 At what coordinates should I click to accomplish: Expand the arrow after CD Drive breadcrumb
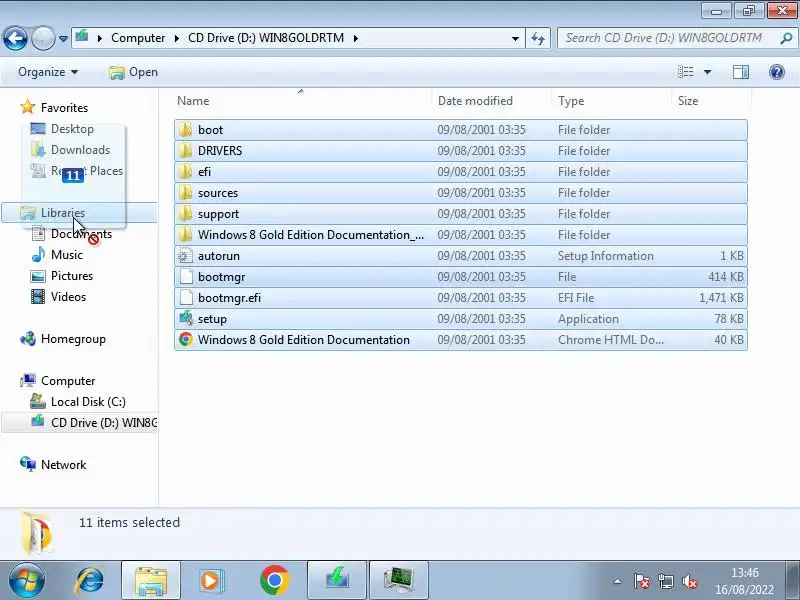[x=356, y=38]
